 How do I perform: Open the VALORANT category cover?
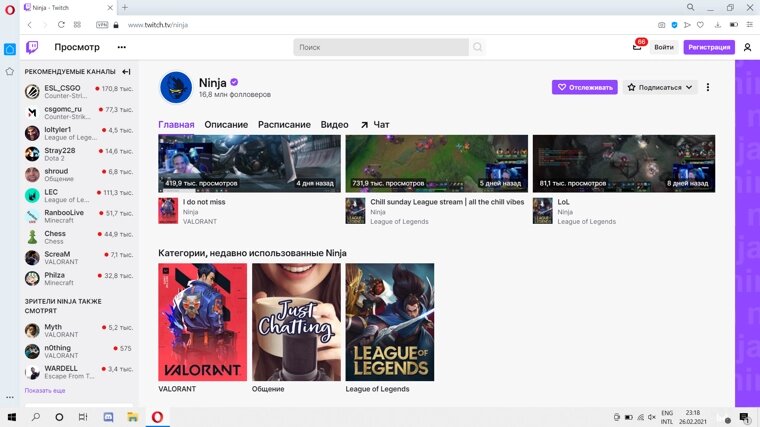click(202, 322)
